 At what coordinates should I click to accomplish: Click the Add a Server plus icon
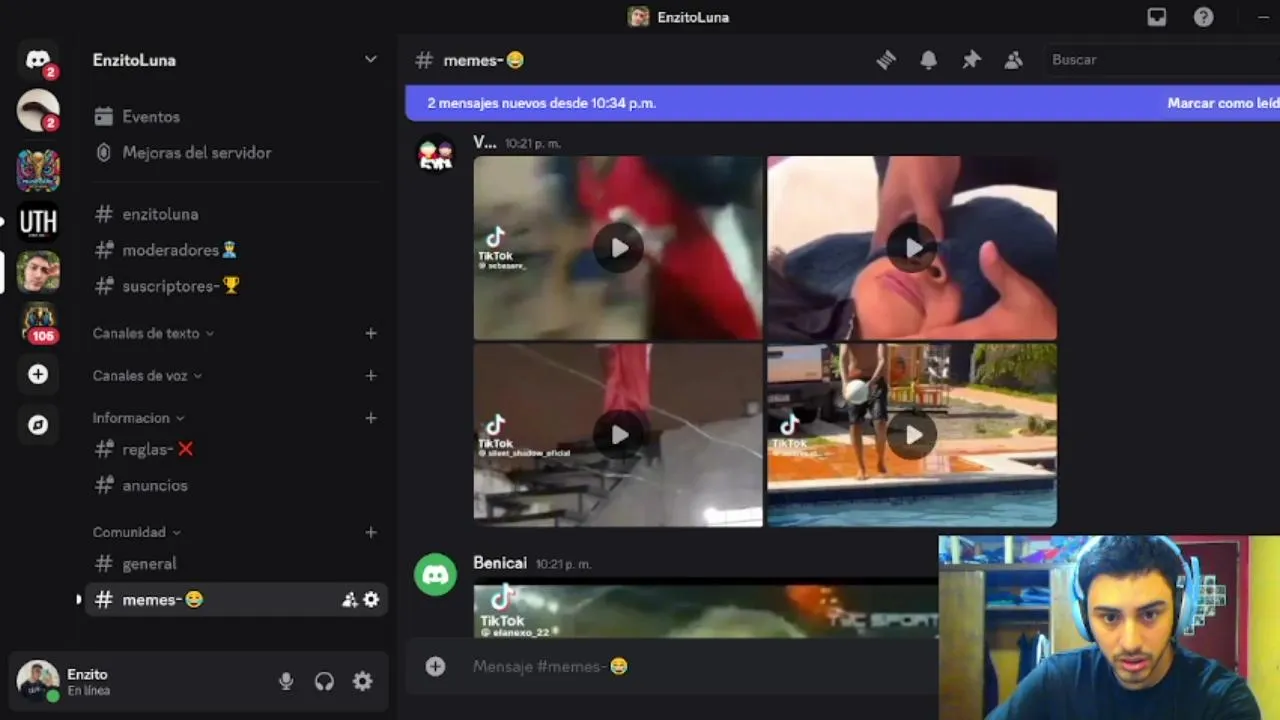coord(38,374)
